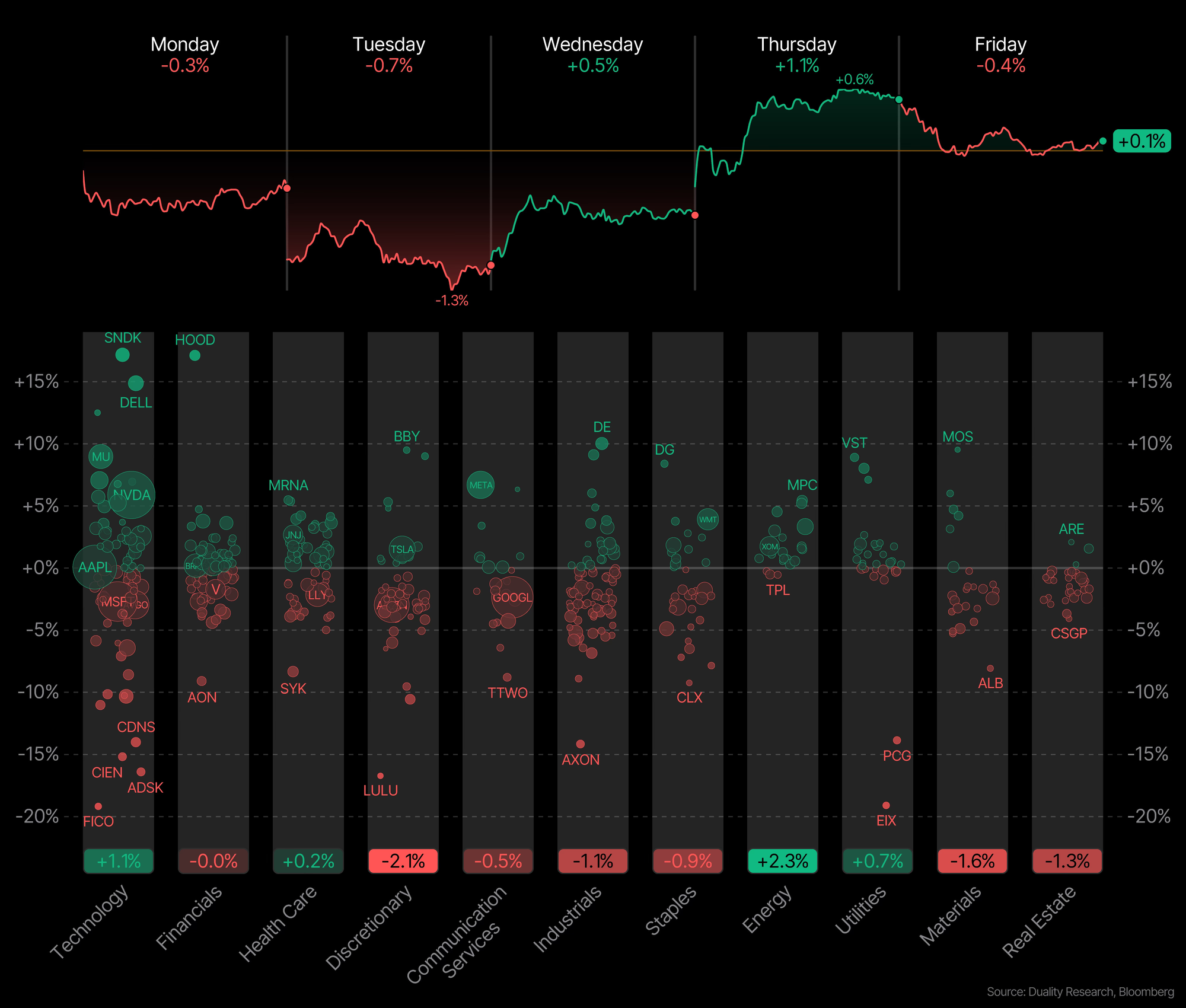Click the +0.1% weekly change label
Image resolution: width=1186 pixels, height=1008 pixels.
1142,141
